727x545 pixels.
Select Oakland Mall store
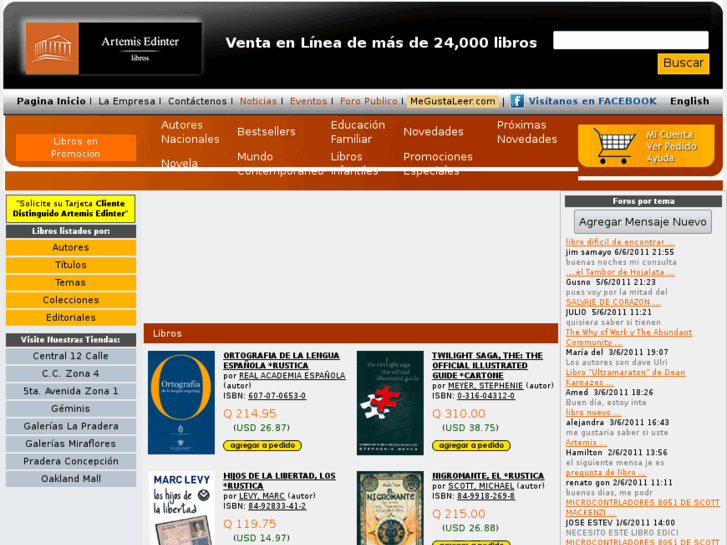[x=70, y=479]
